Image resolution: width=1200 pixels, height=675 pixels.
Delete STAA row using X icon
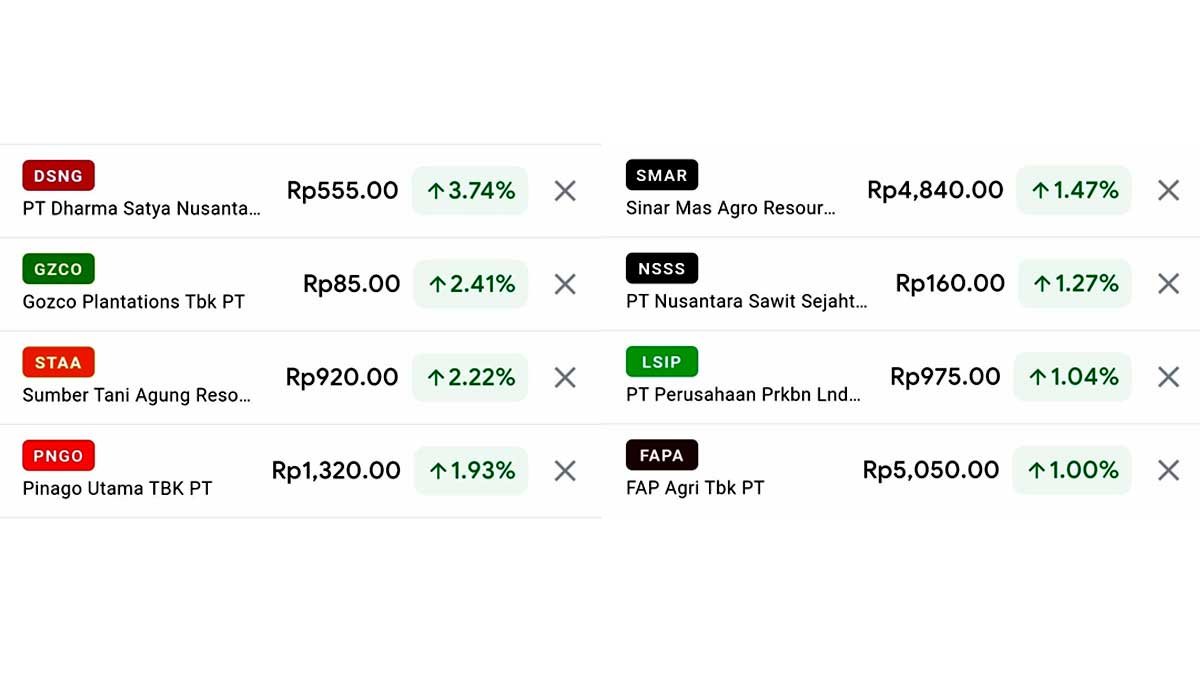(x=565, y=377)
